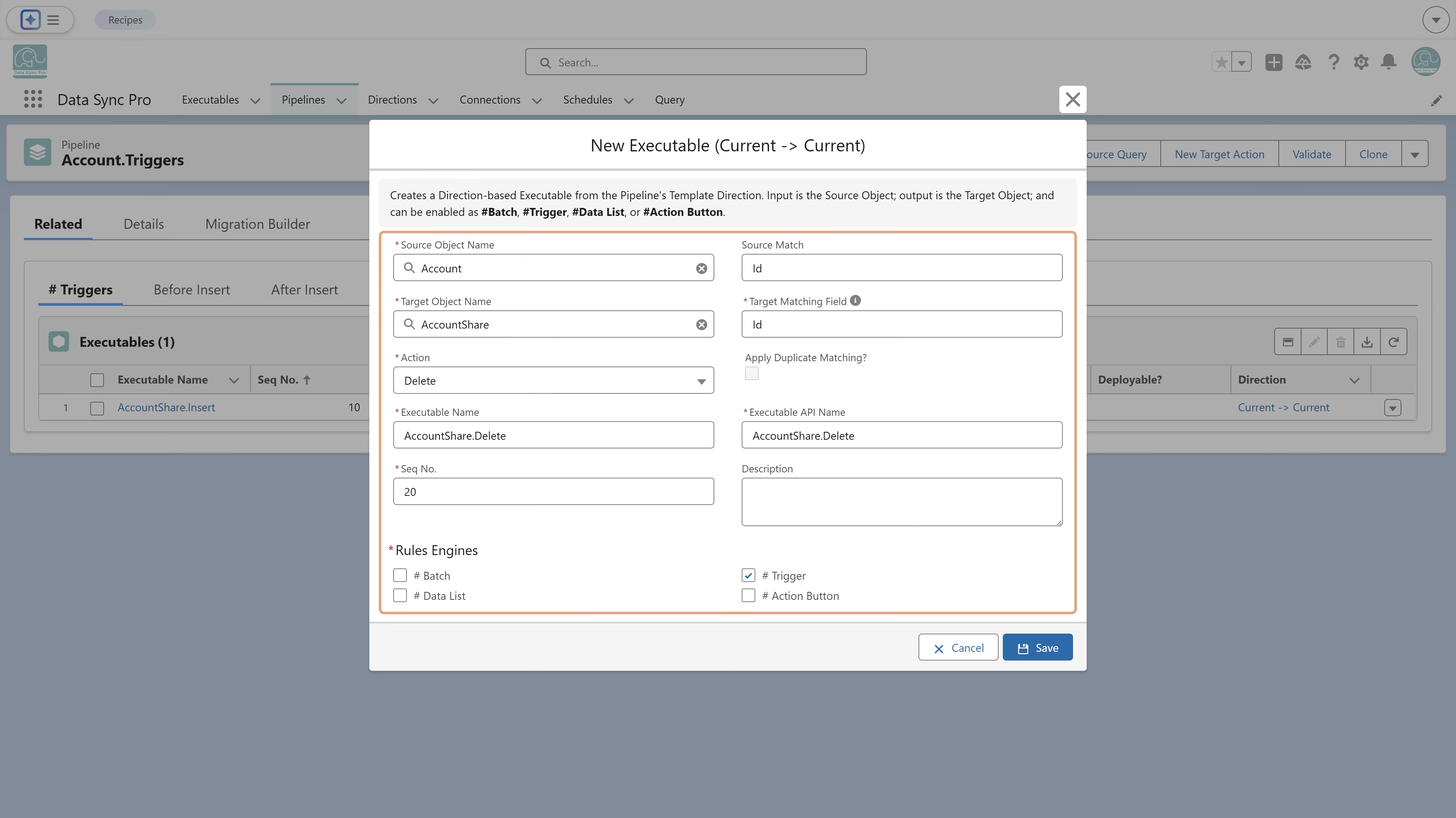Click the Validate button
Image resolution: width=1456 pixels, height=818 pixels.
click(x=1312, y=154)
